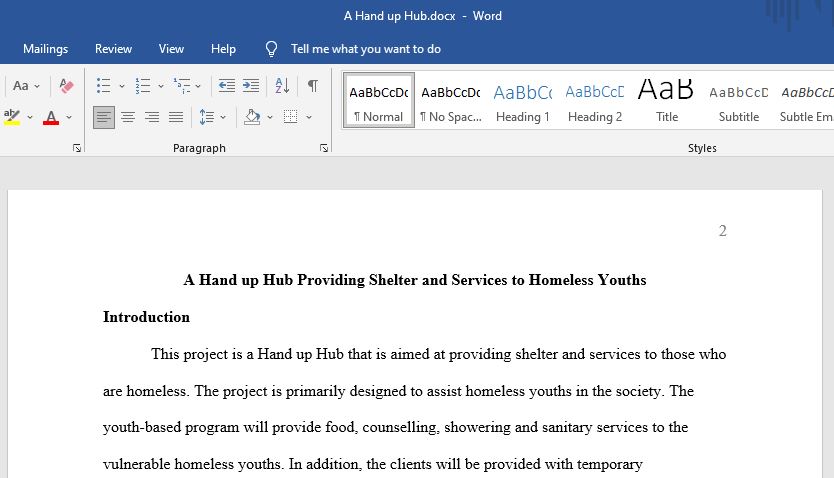Open the highlight color dropdown arrow
834x478 pixels.
(x=30, y=117)
